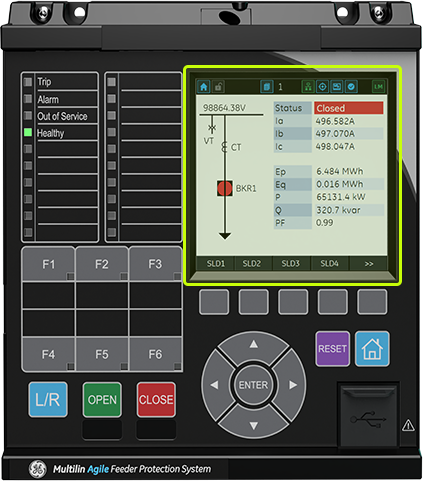Click the left arrow navigation key
Screen dimensions: 423x481
[214, 385]
